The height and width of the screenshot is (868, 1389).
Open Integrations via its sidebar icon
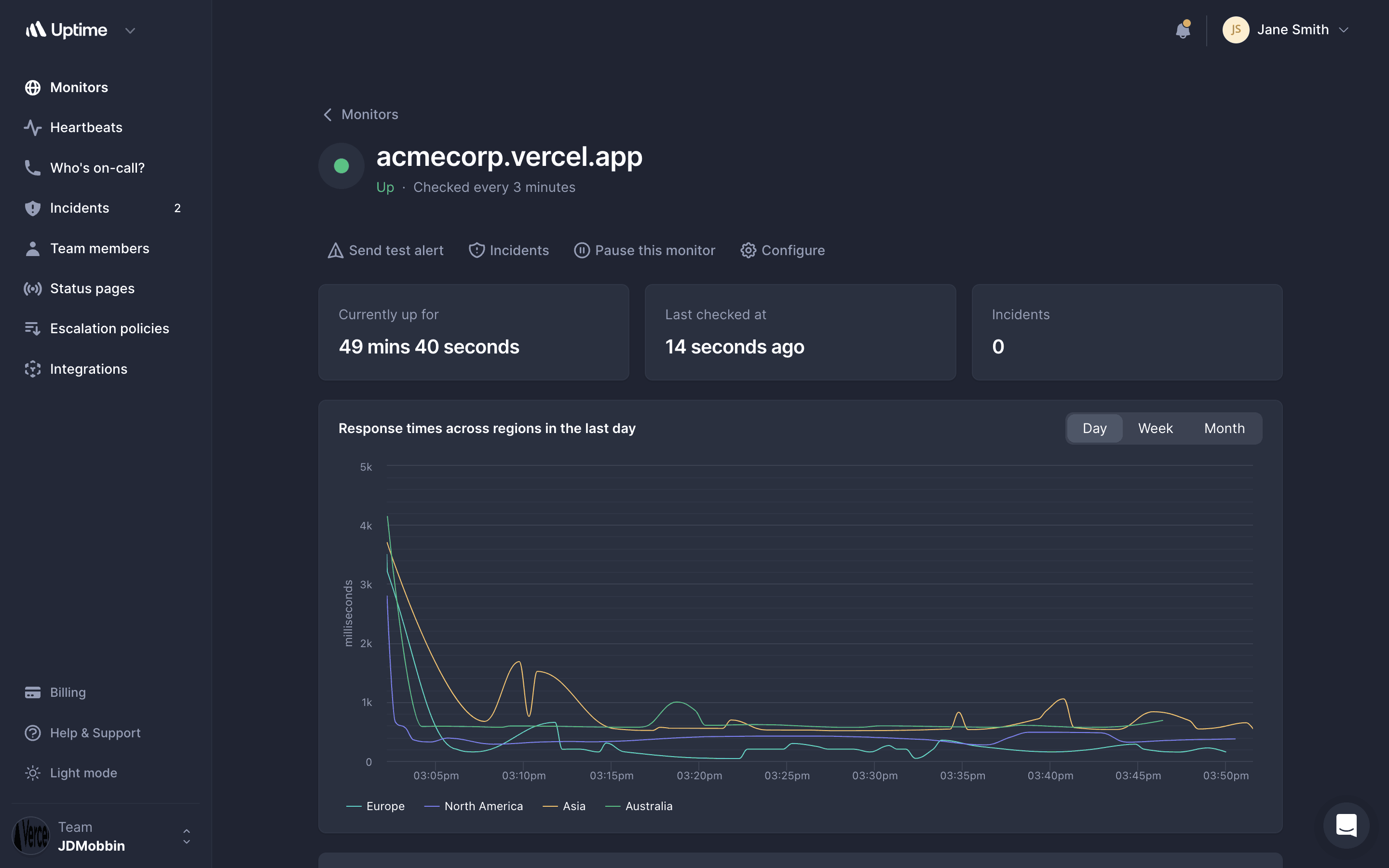33,369
